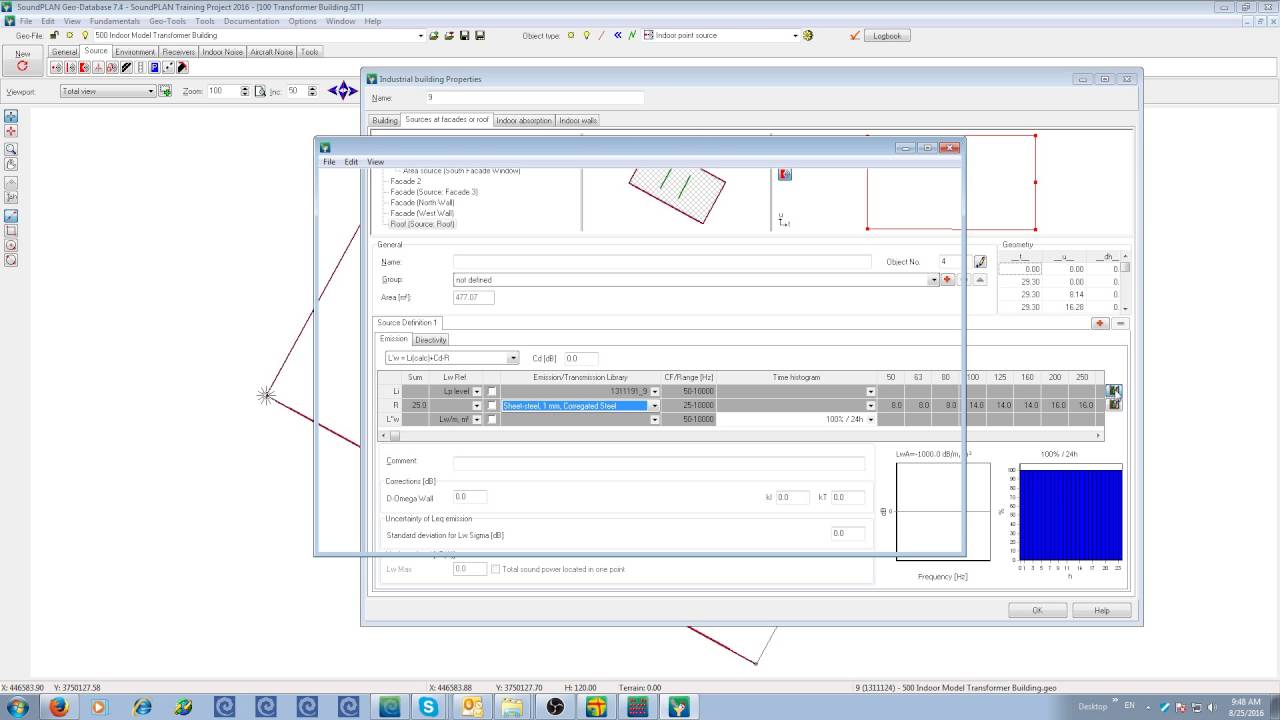1280x720 pixels.
Task: Click the first point source toolbar icon
Action: pyautogui.click(x=56, y=68)
